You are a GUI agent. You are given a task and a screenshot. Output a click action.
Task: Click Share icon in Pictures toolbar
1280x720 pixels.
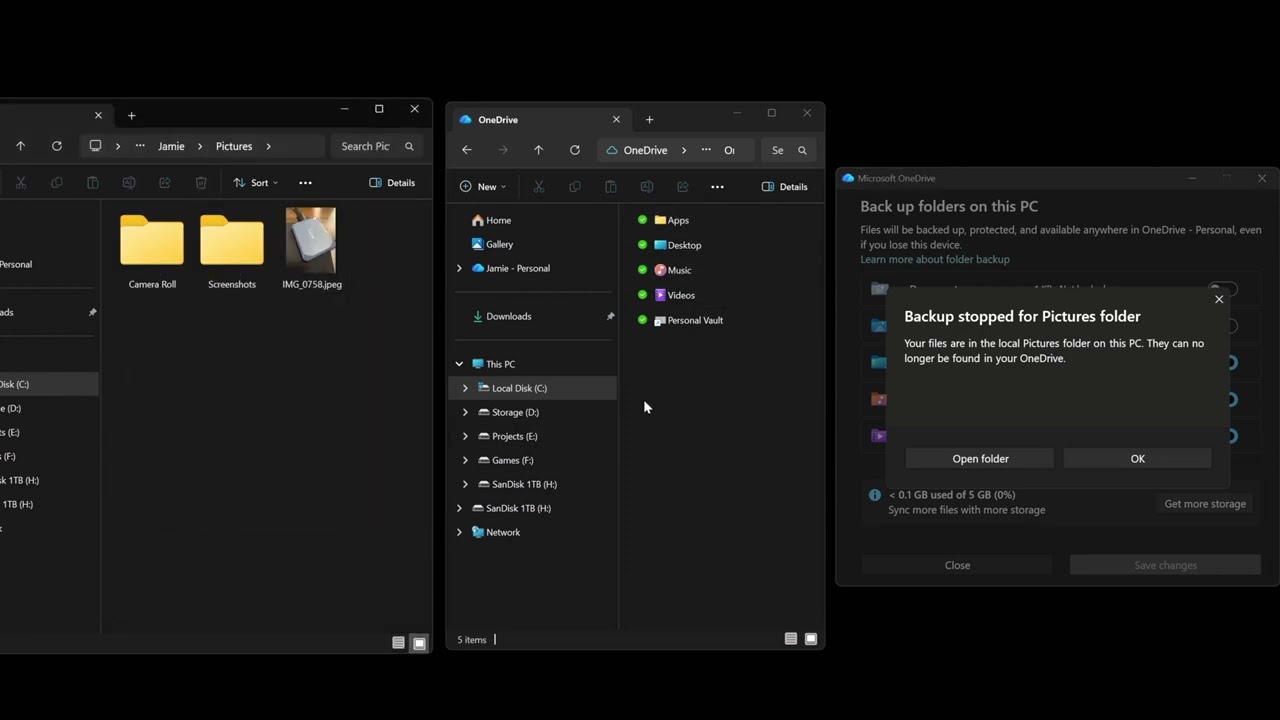click(x=165, y=183)
